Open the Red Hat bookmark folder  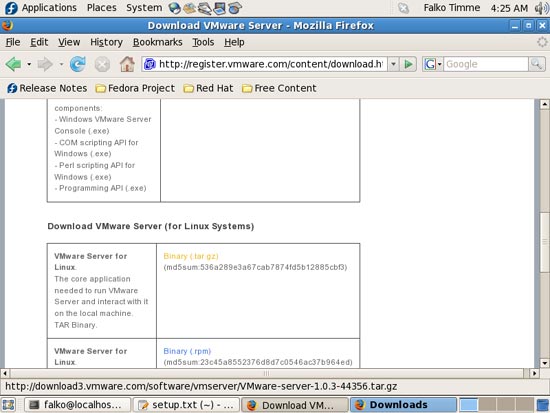pos(208,88)
